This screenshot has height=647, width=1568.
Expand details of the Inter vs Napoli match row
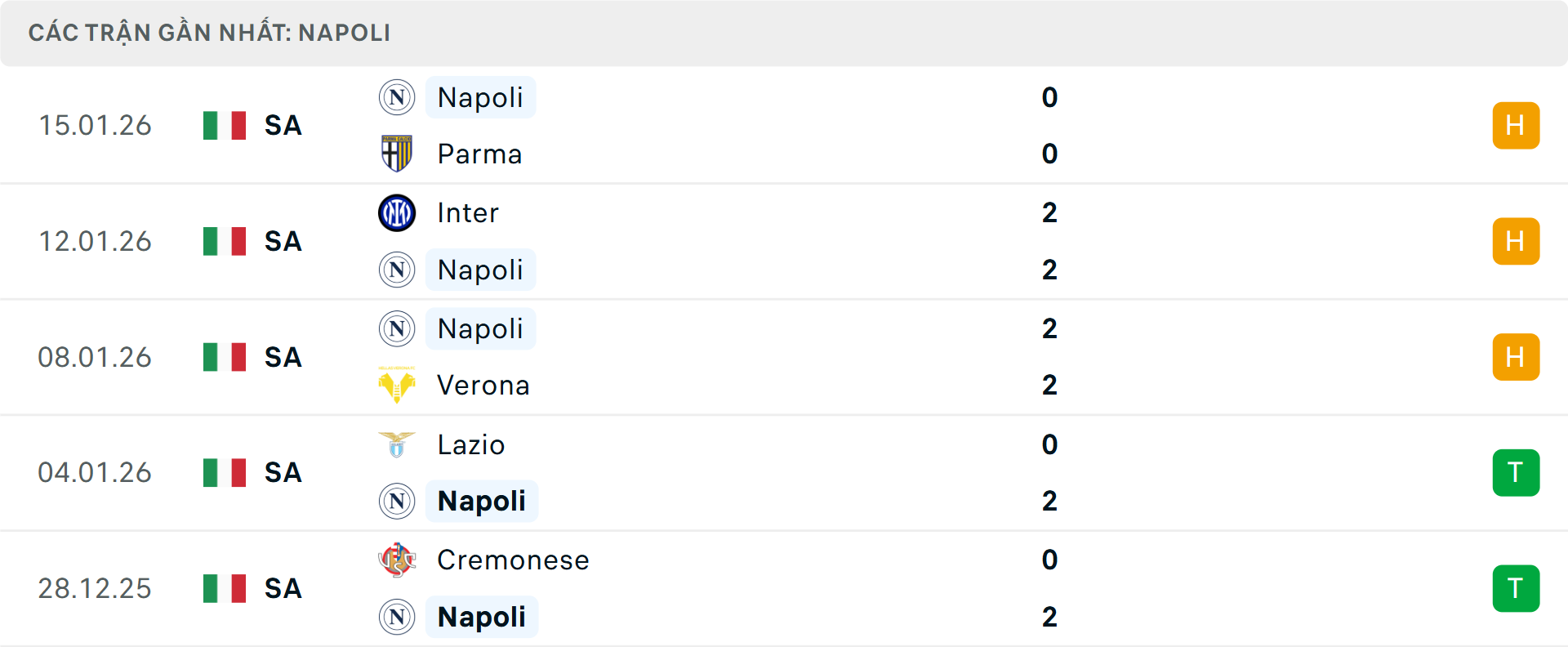[x=817, y=241]
